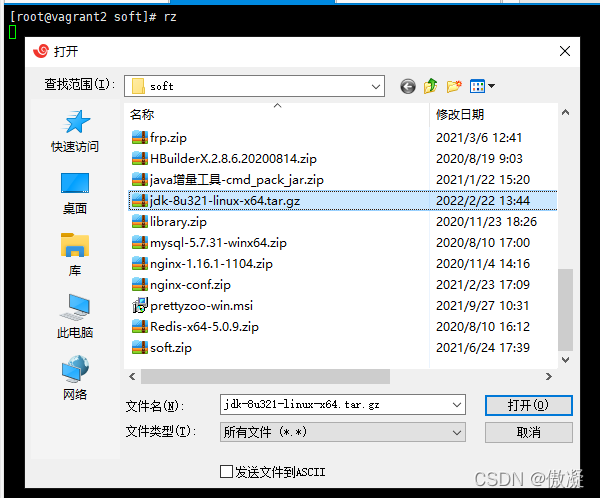Go up one folder level icon
Screen dimensions: 600x498
point(430,86)
